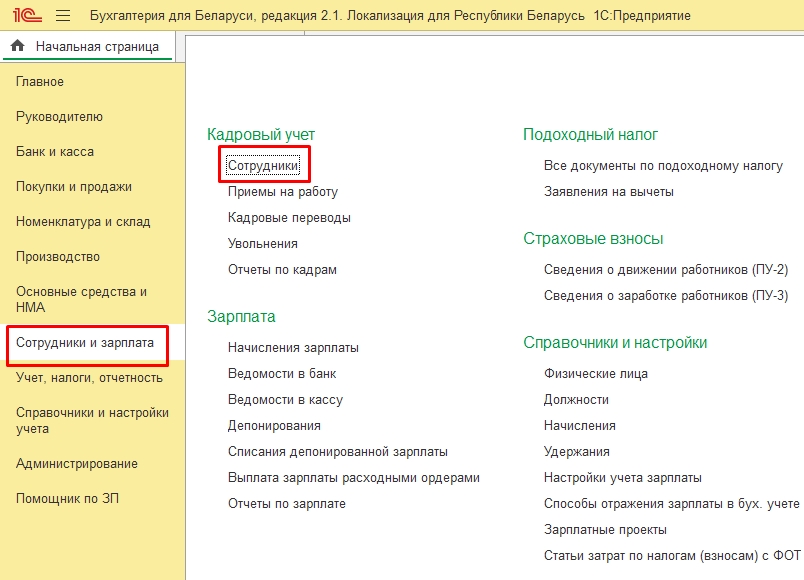Open Основные средства и НМА section
This screenshot has height=580, width=804.
coord(82,299)
